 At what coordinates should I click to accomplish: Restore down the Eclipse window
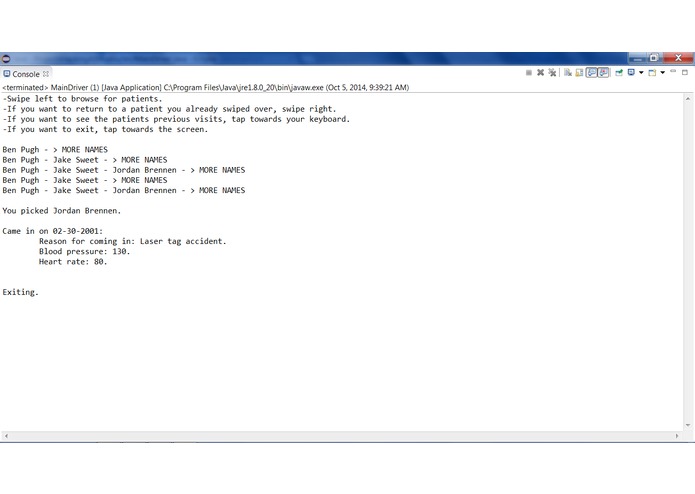coord(654,58)
